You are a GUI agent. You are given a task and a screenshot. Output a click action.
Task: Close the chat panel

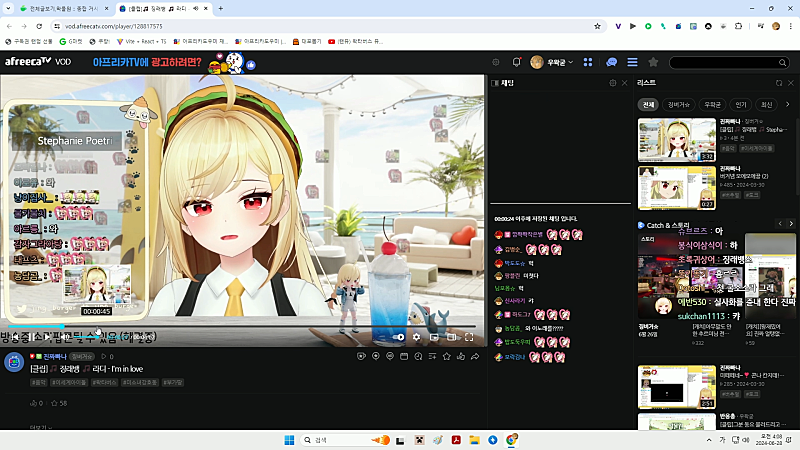coord(624,83)
